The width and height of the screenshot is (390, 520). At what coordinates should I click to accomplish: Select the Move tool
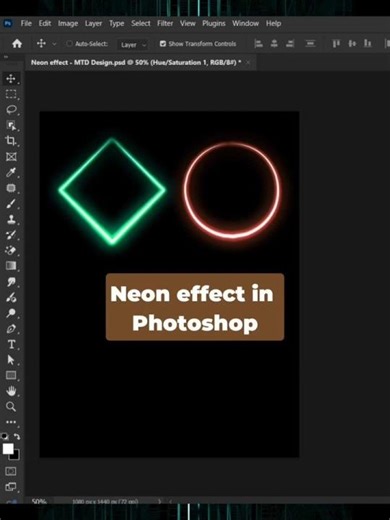click(x=11, y=79)
